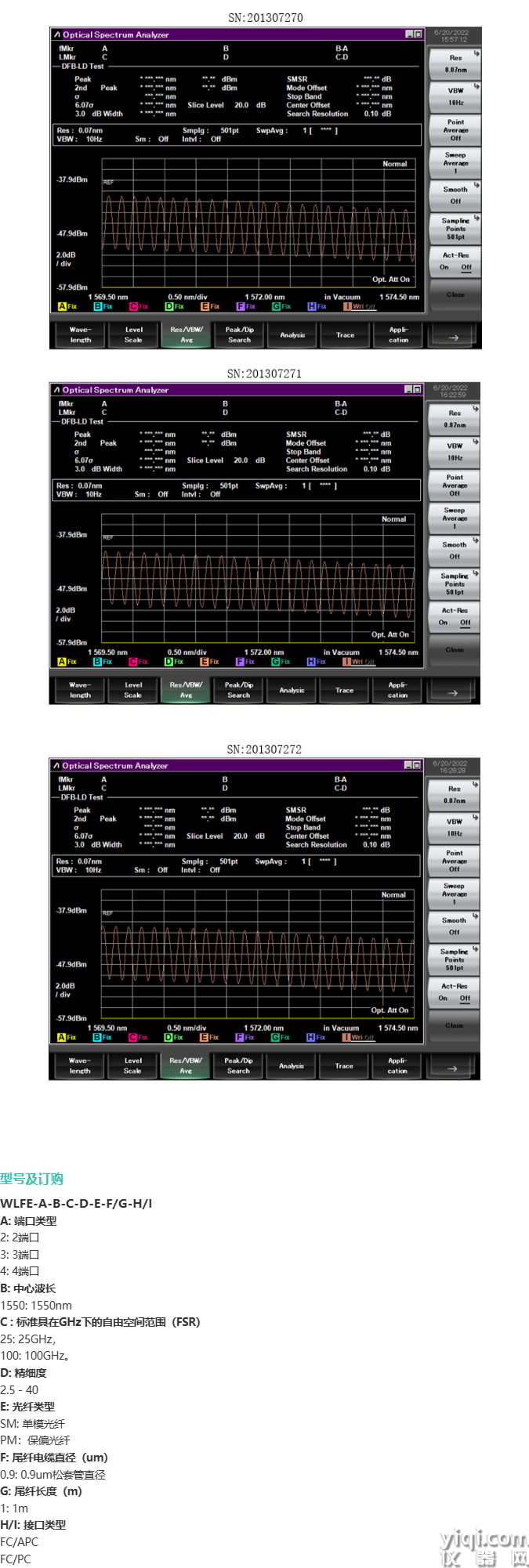This screenshot has height=1568, width=529.
Task: Click the WLFE-A-B-C-D-E-F/G-H/I model code
Action: pyautogui.click(x=77, y=1204)
